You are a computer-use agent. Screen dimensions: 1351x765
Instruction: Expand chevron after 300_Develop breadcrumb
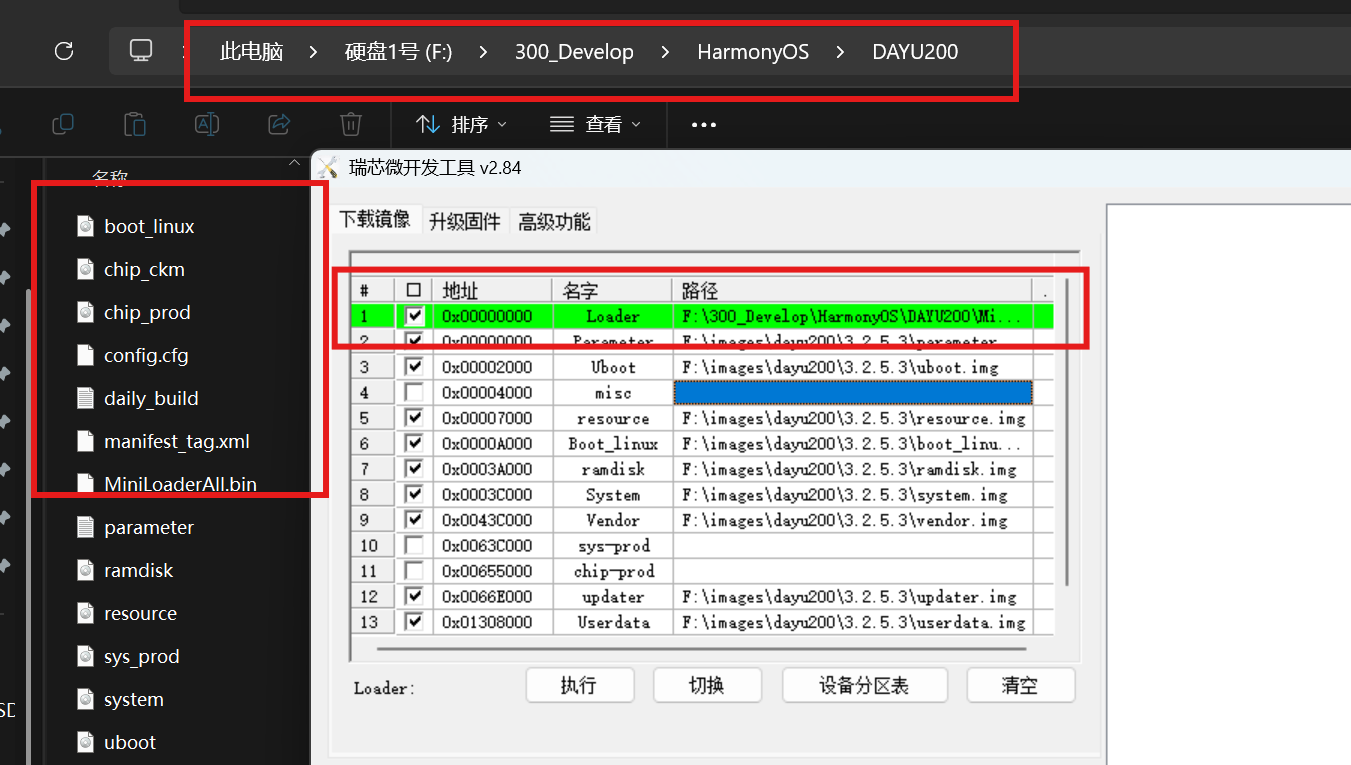tap(666, 52)
